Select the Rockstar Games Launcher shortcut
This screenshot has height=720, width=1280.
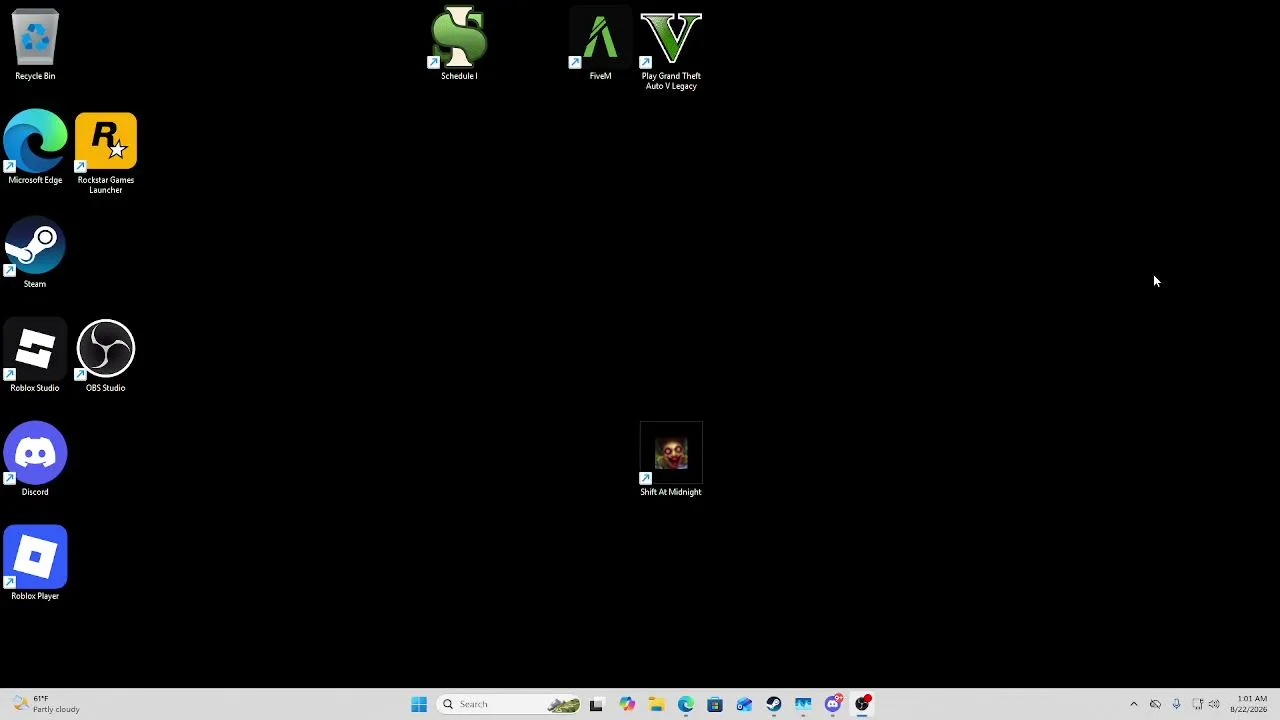point(106,153)
